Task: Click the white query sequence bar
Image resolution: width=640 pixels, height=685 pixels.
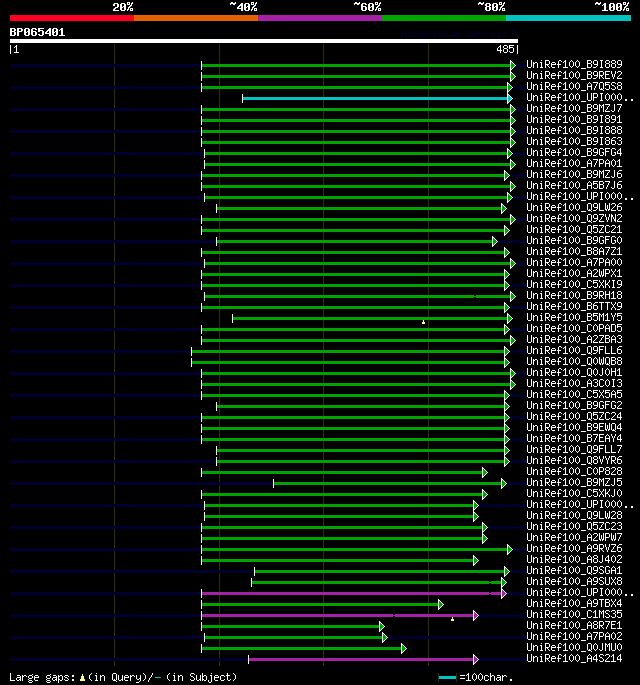Action: 263,41
